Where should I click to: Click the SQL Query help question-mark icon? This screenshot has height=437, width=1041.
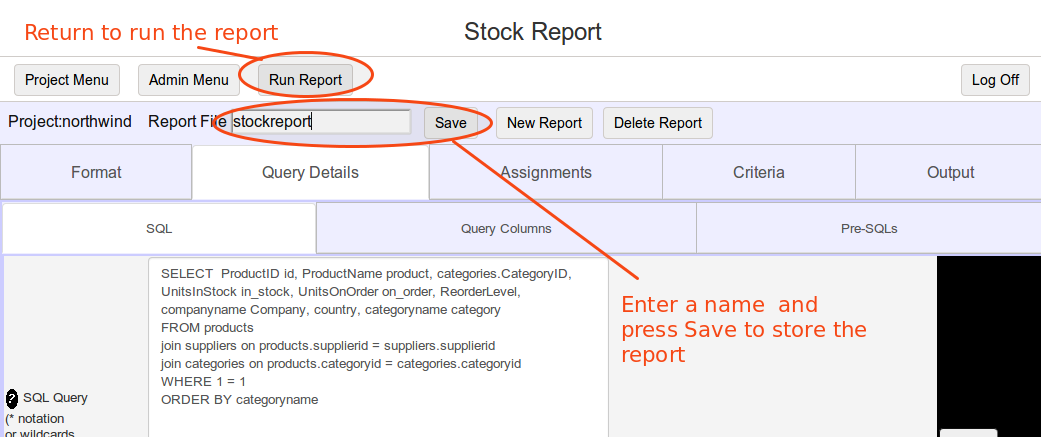[x=12, y=398]
